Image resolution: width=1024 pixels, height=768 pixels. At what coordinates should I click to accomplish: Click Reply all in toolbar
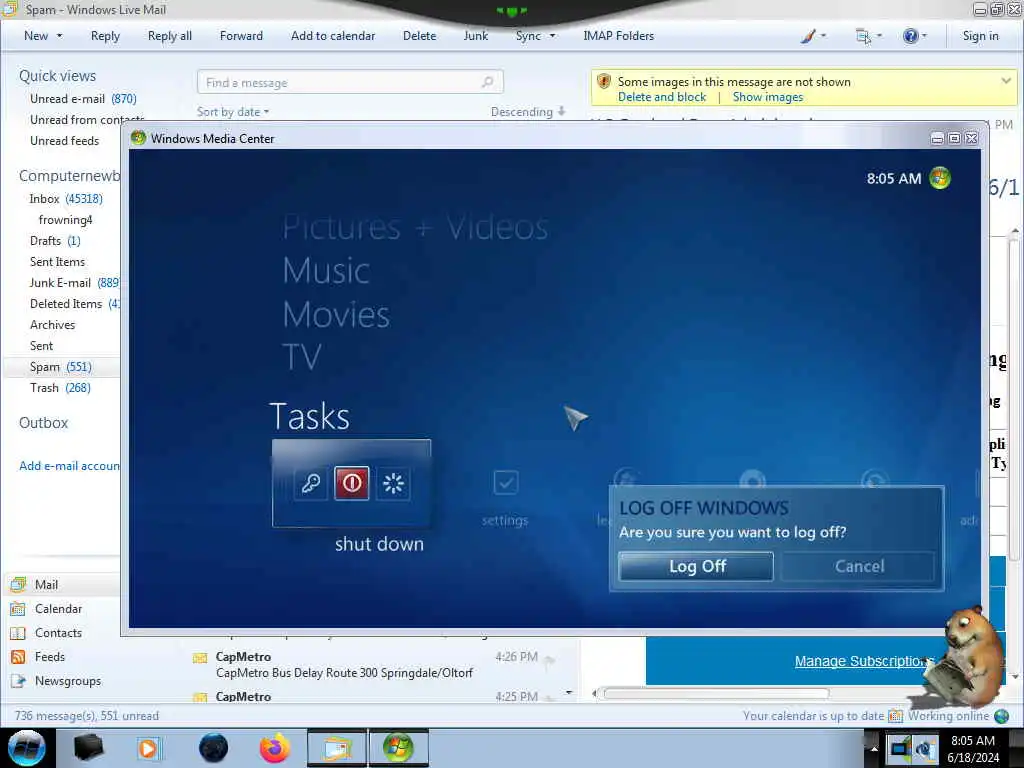[x=170, y=36]
